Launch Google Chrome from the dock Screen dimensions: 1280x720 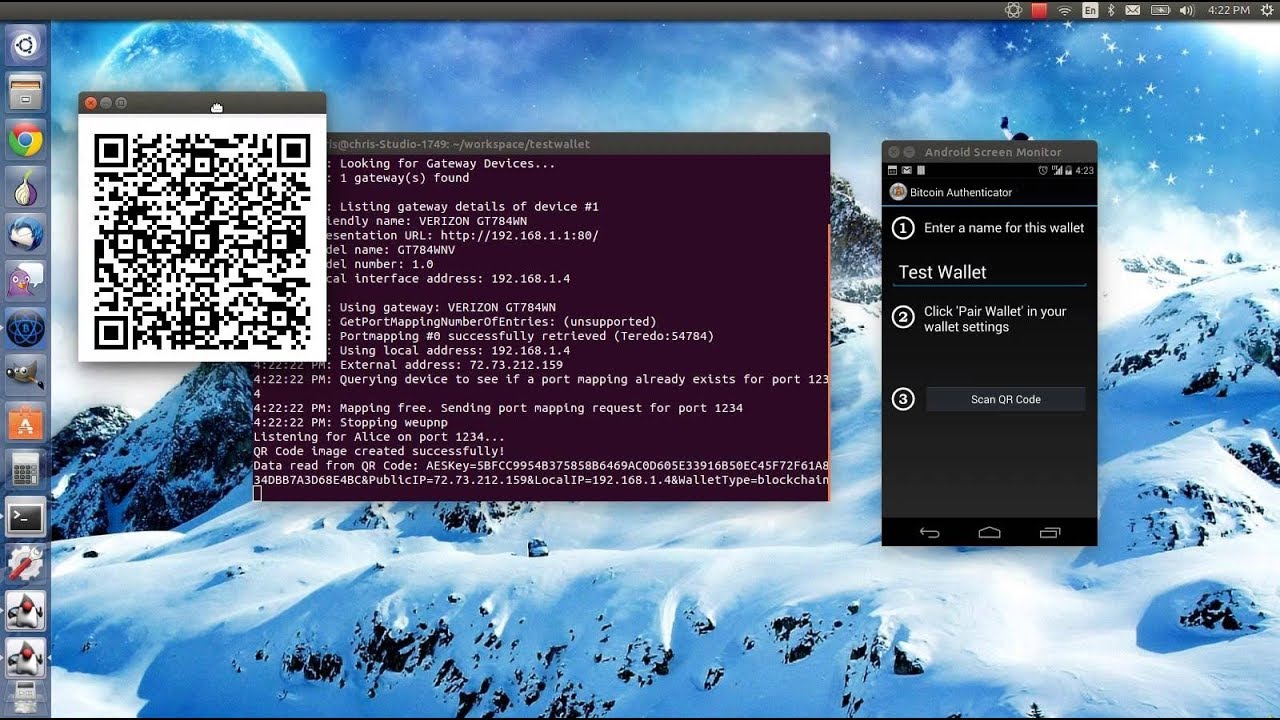point(25,141)
